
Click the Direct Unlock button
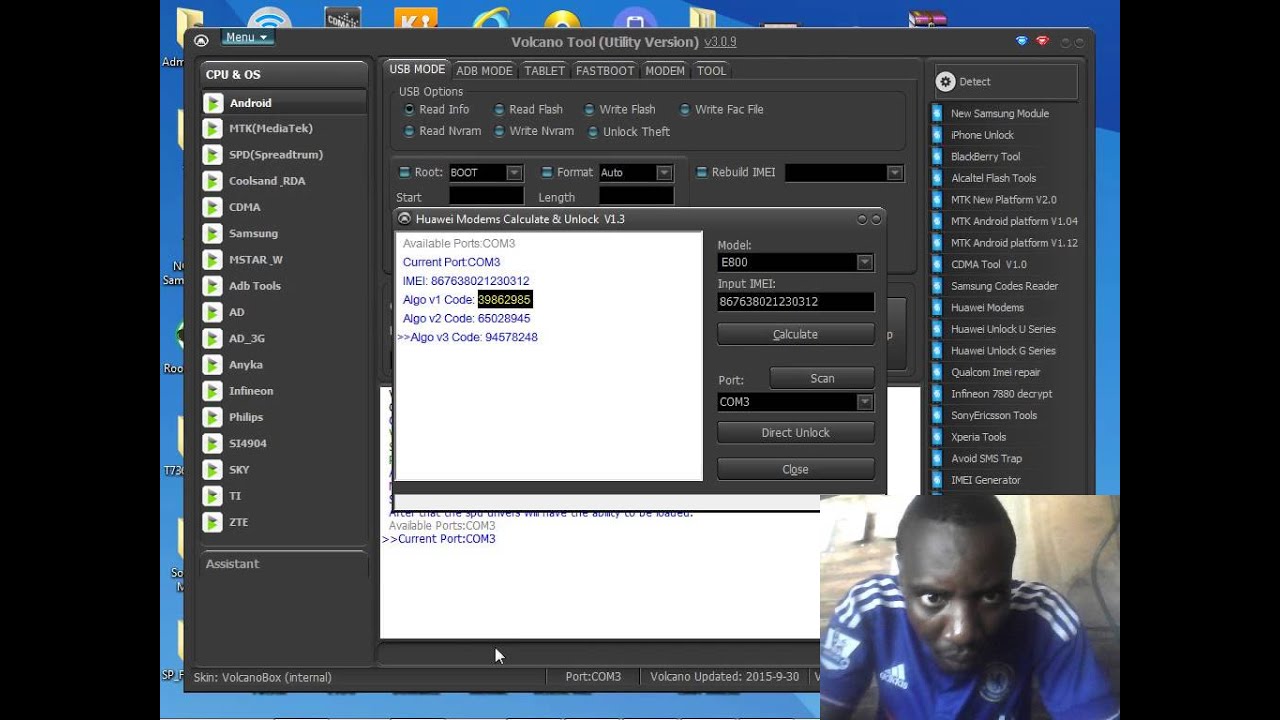[x=796, y=433]
